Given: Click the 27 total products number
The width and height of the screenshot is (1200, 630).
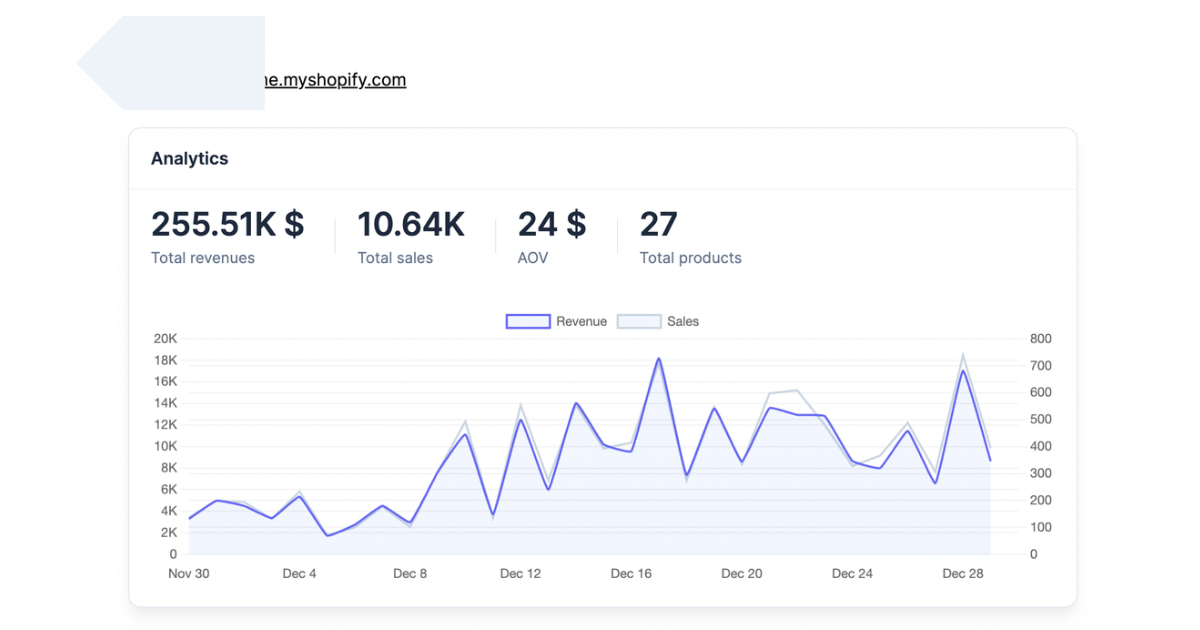Looking at the screenshot, I should [x=659, y=224].
